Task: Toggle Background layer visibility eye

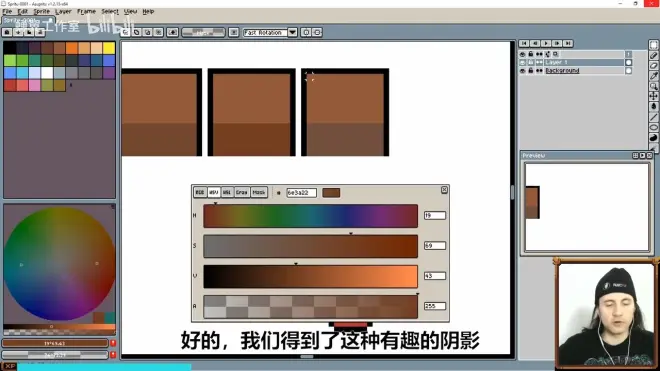Action: [522, 71]
